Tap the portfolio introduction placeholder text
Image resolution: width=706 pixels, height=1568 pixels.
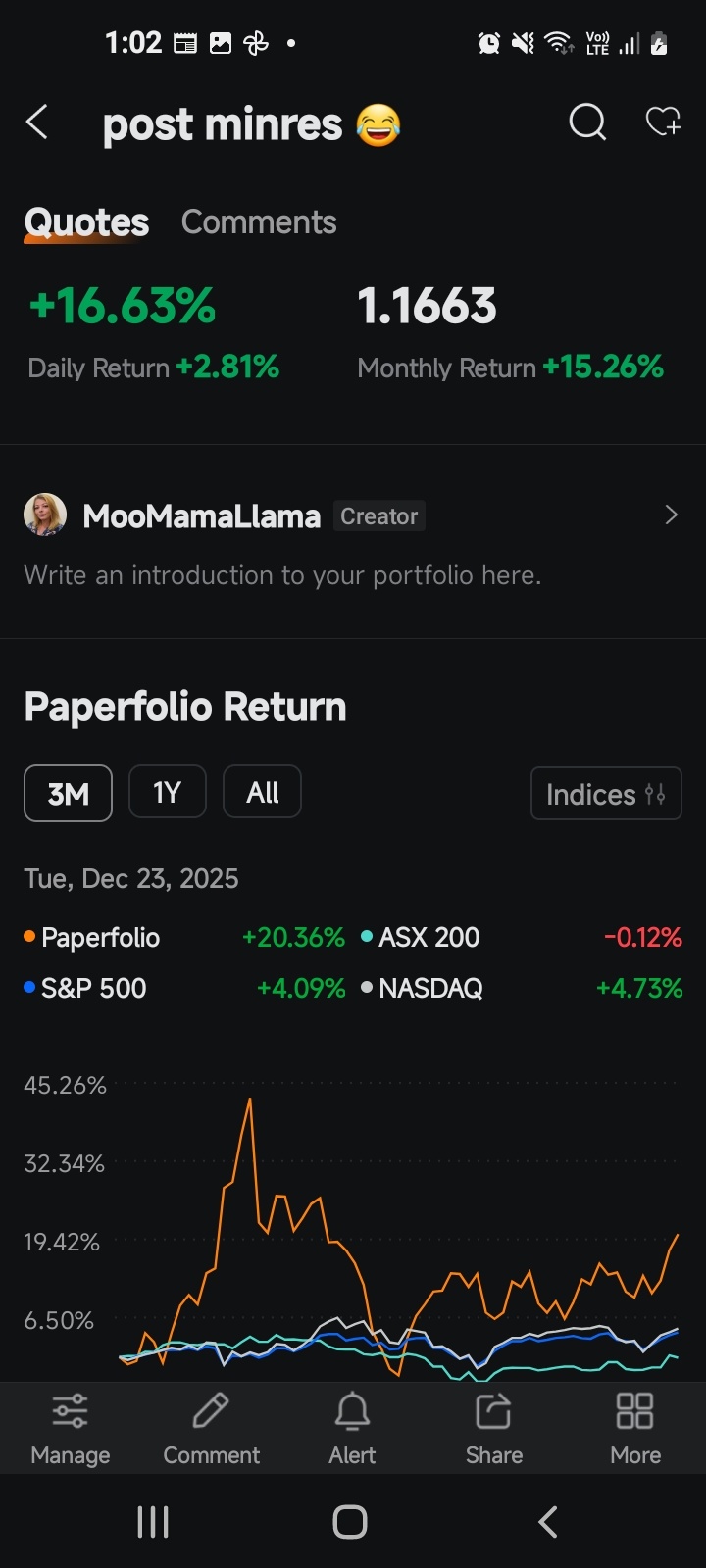point(282,575)
